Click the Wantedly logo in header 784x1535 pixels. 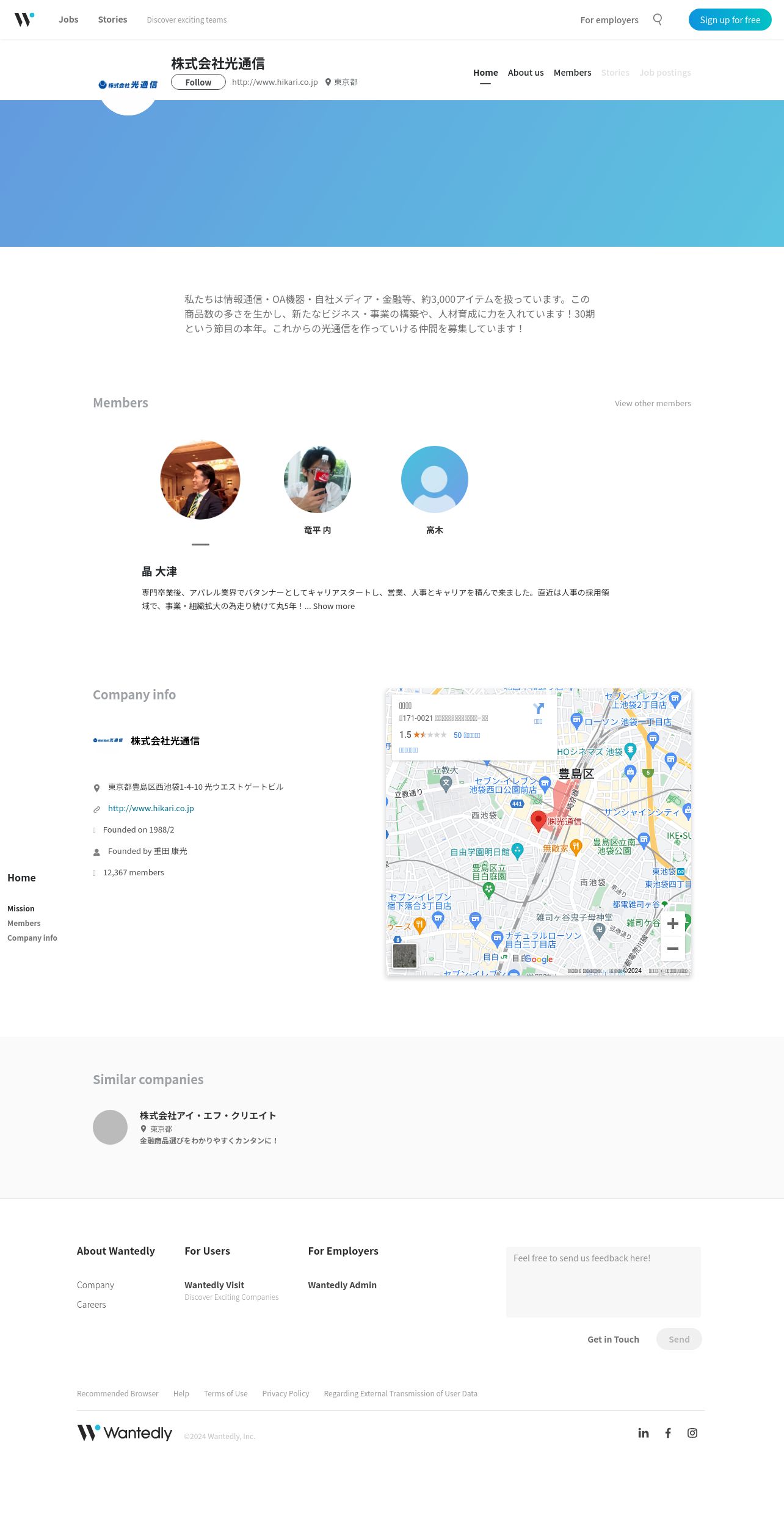click(x=24, y=20)
